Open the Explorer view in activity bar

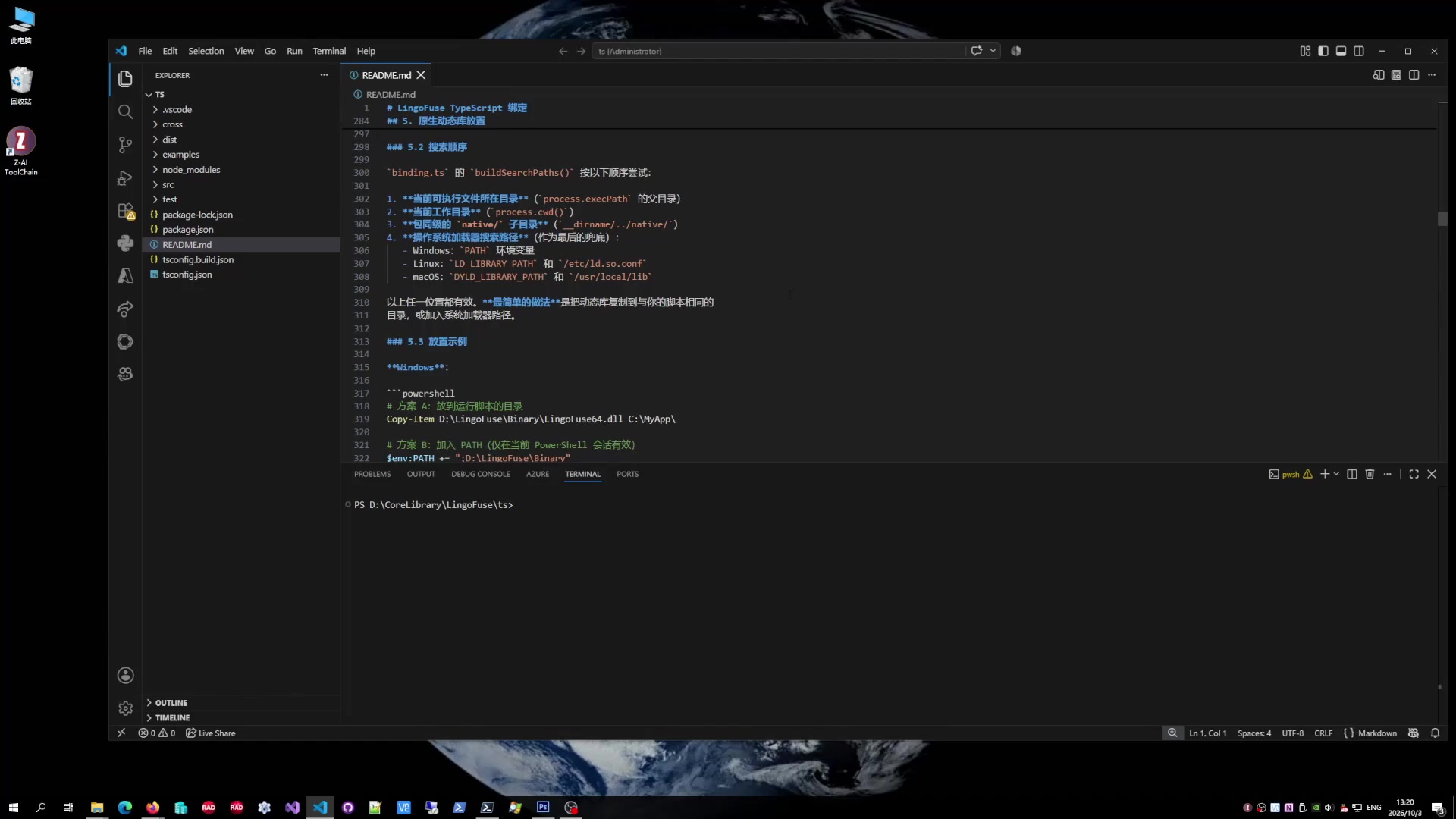(125, 79)
